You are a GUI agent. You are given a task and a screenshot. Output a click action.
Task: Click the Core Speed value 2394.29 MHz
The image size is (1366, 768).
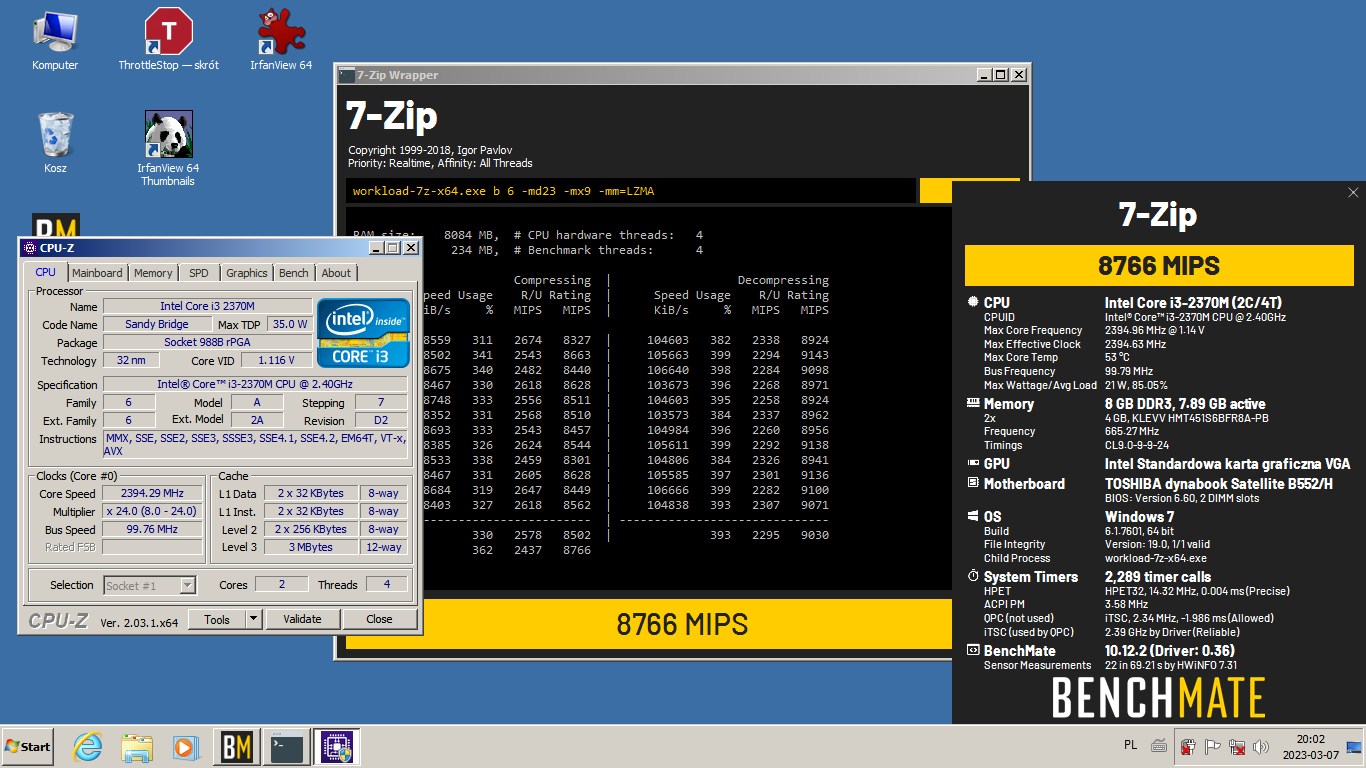coord(153,493)
